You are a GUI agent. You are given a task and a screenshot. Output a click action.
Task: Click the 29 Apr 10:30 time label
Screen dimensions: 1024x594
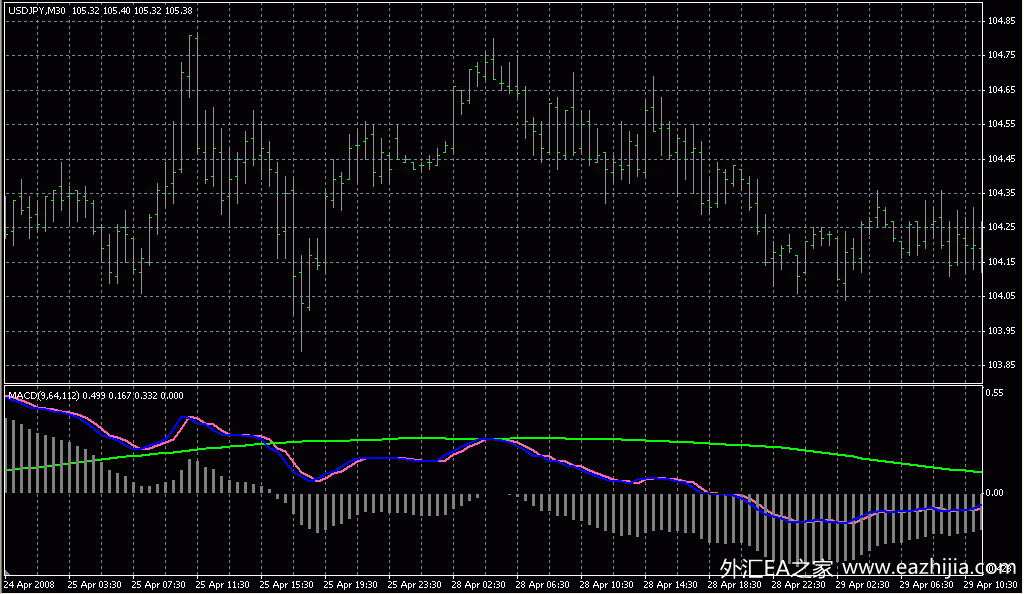(x=990, y=585)
